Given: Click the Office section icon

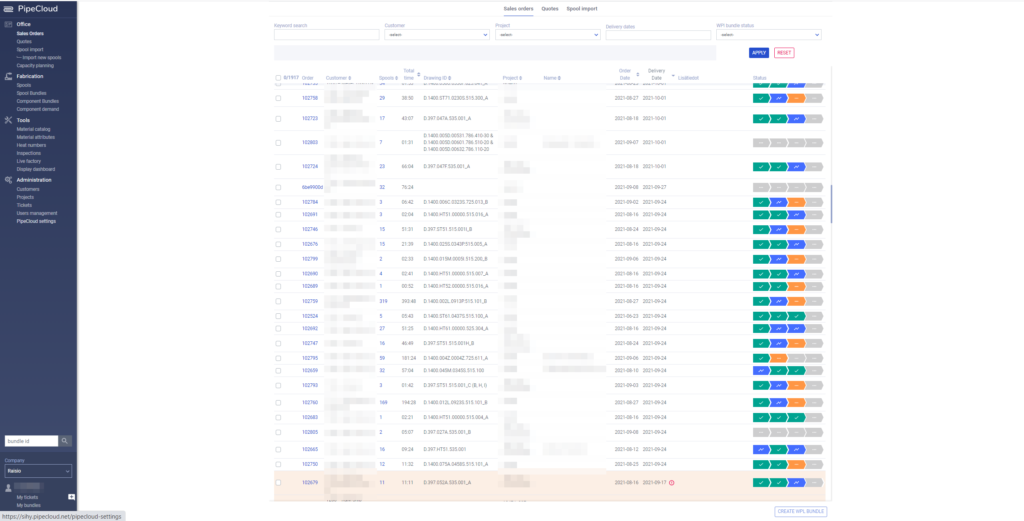Looking at the screenshot, I should click(x=8, y=24).
